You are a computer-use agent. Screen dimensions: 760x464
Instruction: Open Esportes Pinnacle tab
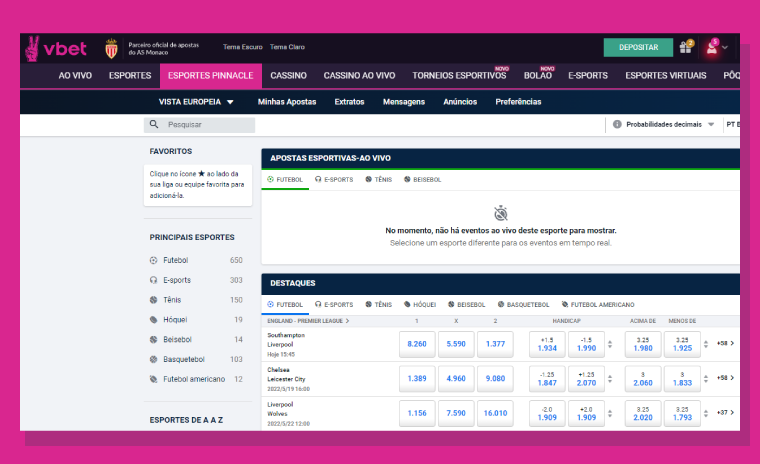click(211, 76)
